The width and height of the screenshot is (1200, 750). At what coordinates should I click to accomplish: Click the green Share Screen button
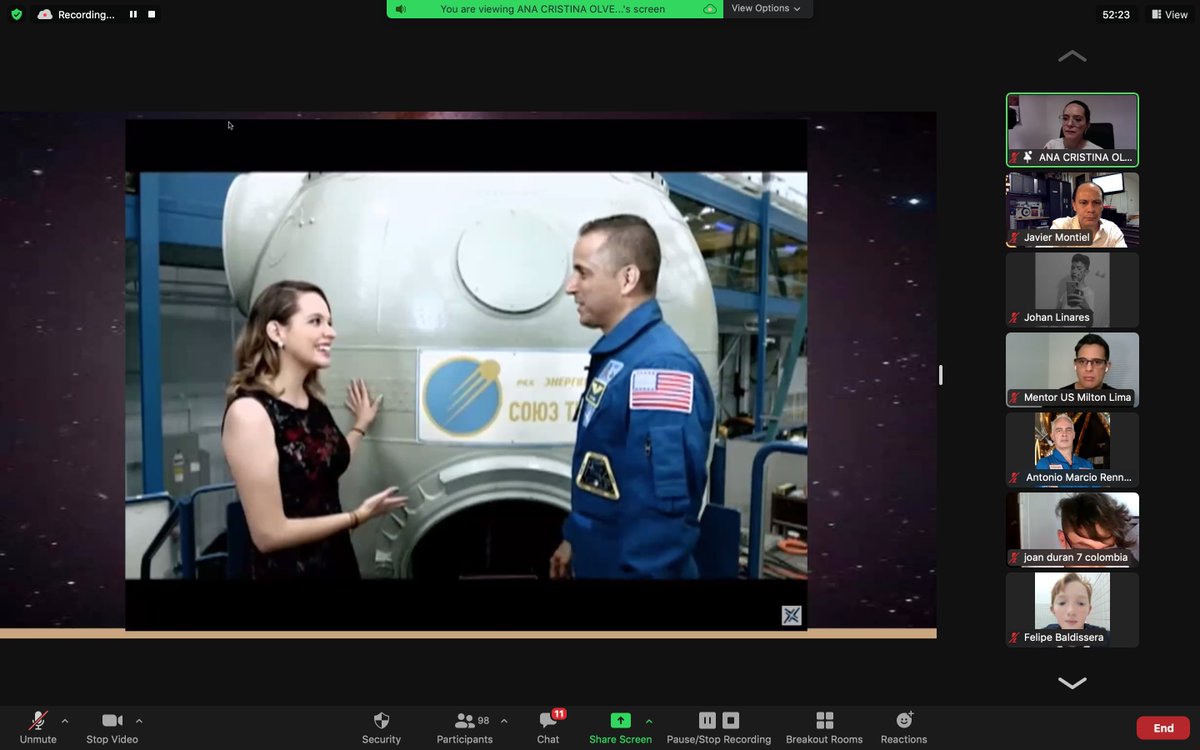620,727
